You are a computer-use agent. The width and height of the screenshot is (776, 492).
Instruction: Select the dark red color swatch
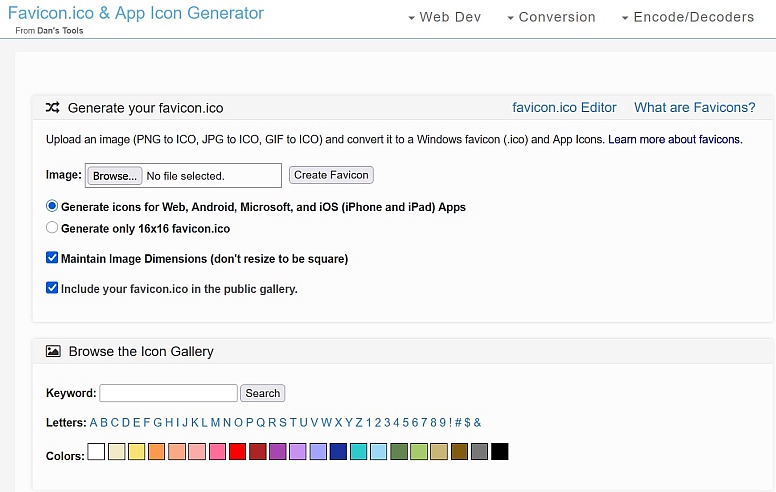point(258,451)
